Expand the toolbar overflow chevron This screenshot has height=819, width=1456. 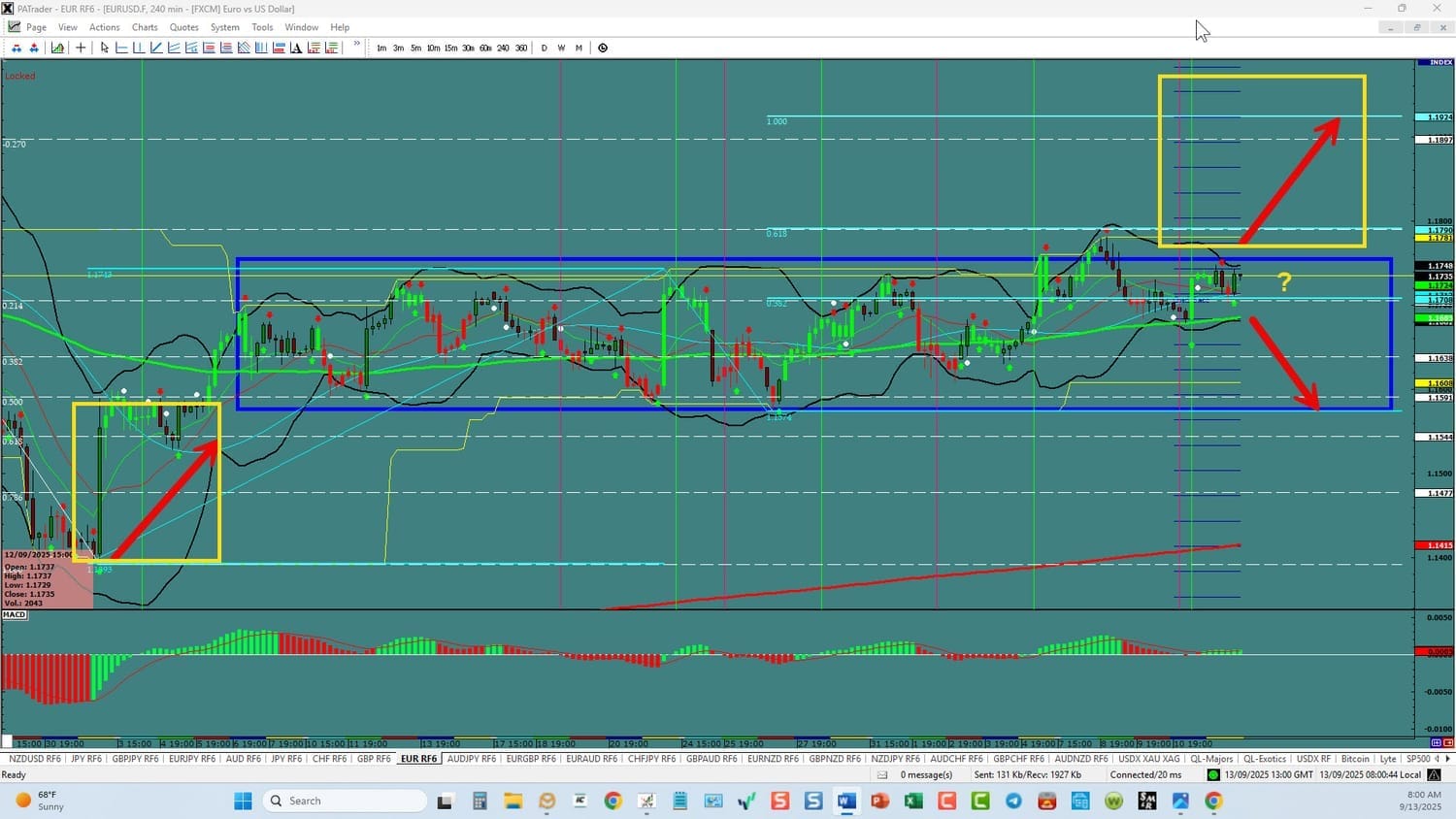point(357,45)
